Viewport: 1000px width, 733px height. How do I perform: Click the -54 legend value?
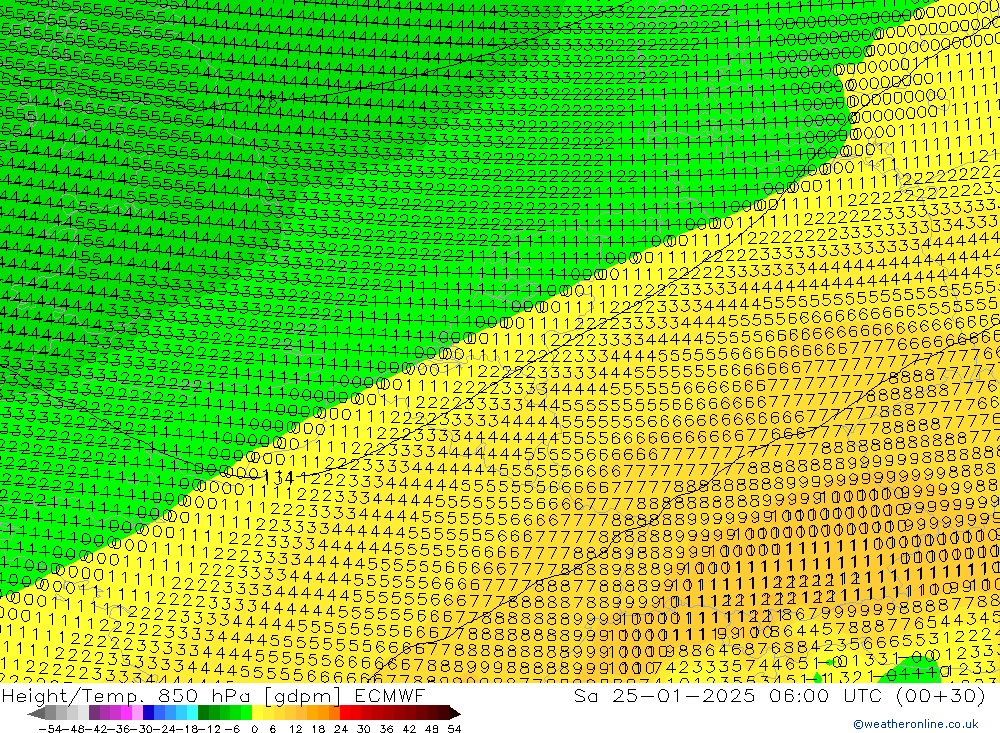[50, 729]
